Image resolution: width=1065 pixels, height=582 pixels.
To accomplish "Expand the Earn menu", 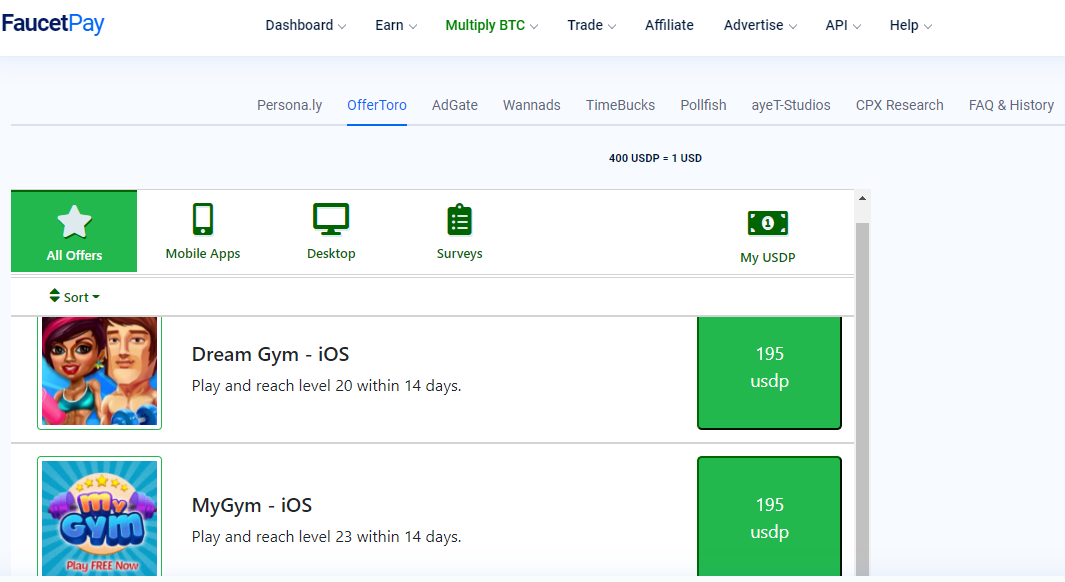I will point(396,25).
